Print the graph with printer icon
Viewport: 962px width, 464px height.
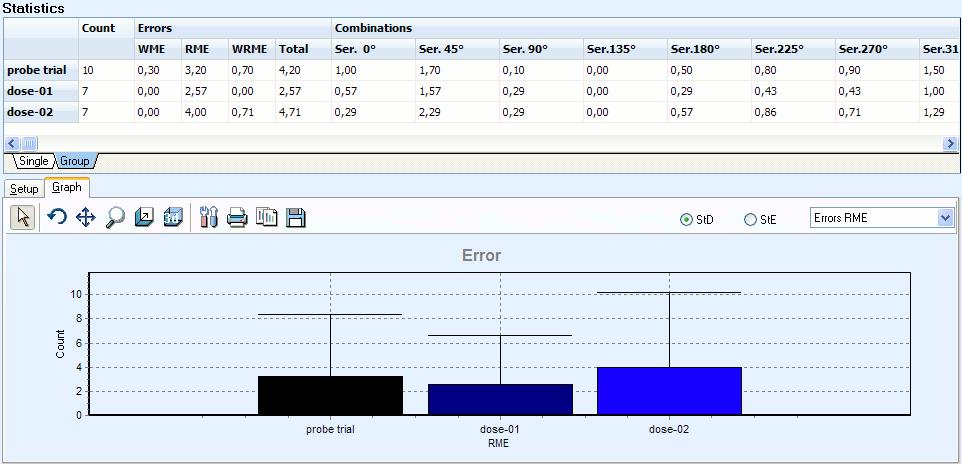[237, 217]
